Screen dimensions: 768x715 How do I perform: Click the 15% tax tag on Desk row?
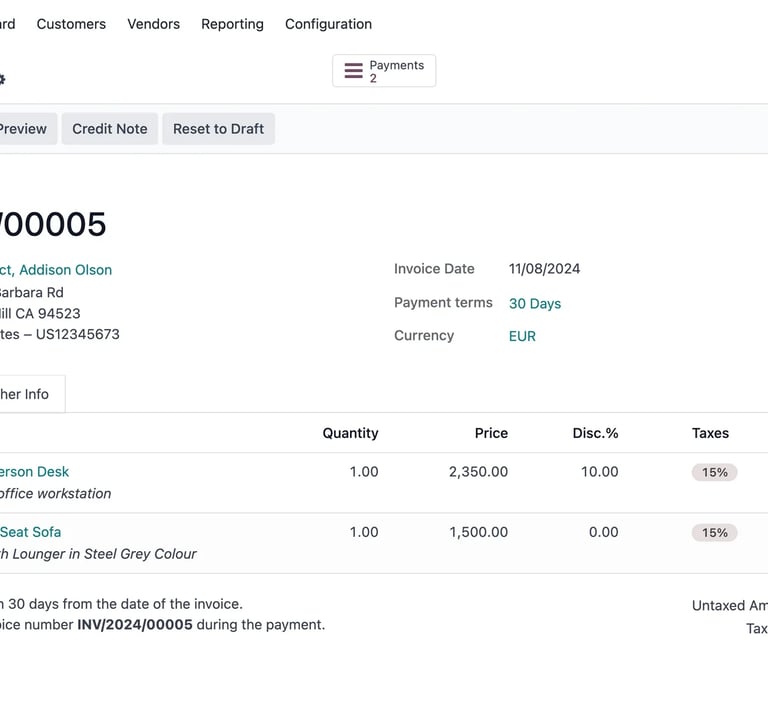pos(714,472)
